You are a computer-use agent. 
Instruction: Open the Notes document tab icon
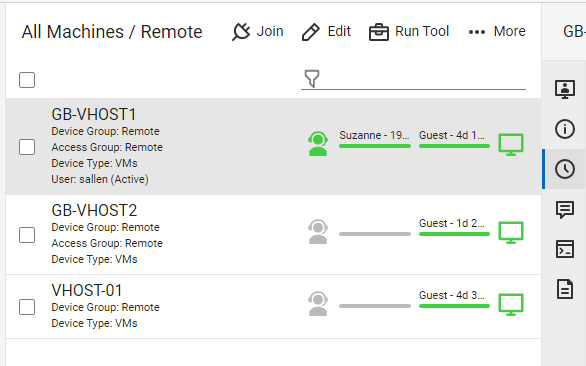565,289
